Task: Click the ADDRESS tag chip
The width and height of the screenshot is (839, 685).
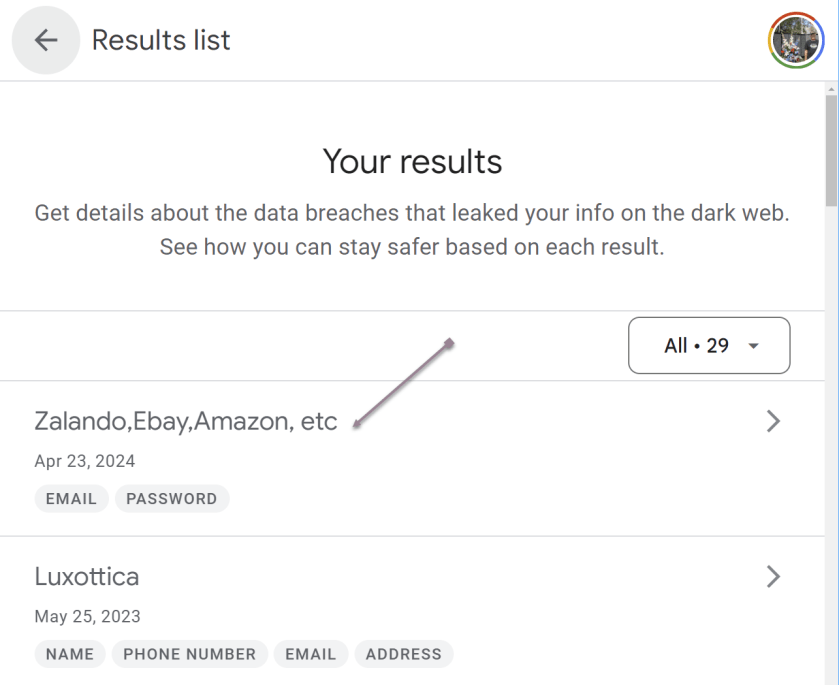Action: pos(403,654)
